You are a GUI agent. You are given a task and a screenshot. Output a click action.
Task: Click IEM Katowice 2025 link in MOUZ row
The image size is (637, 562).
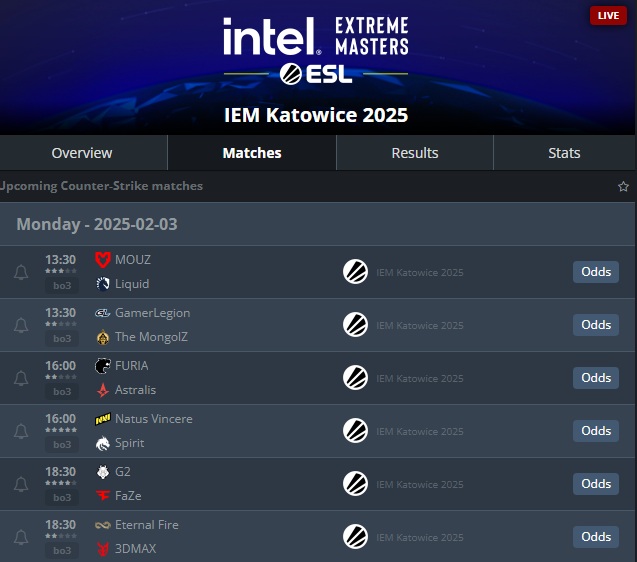tap(420, 272)
